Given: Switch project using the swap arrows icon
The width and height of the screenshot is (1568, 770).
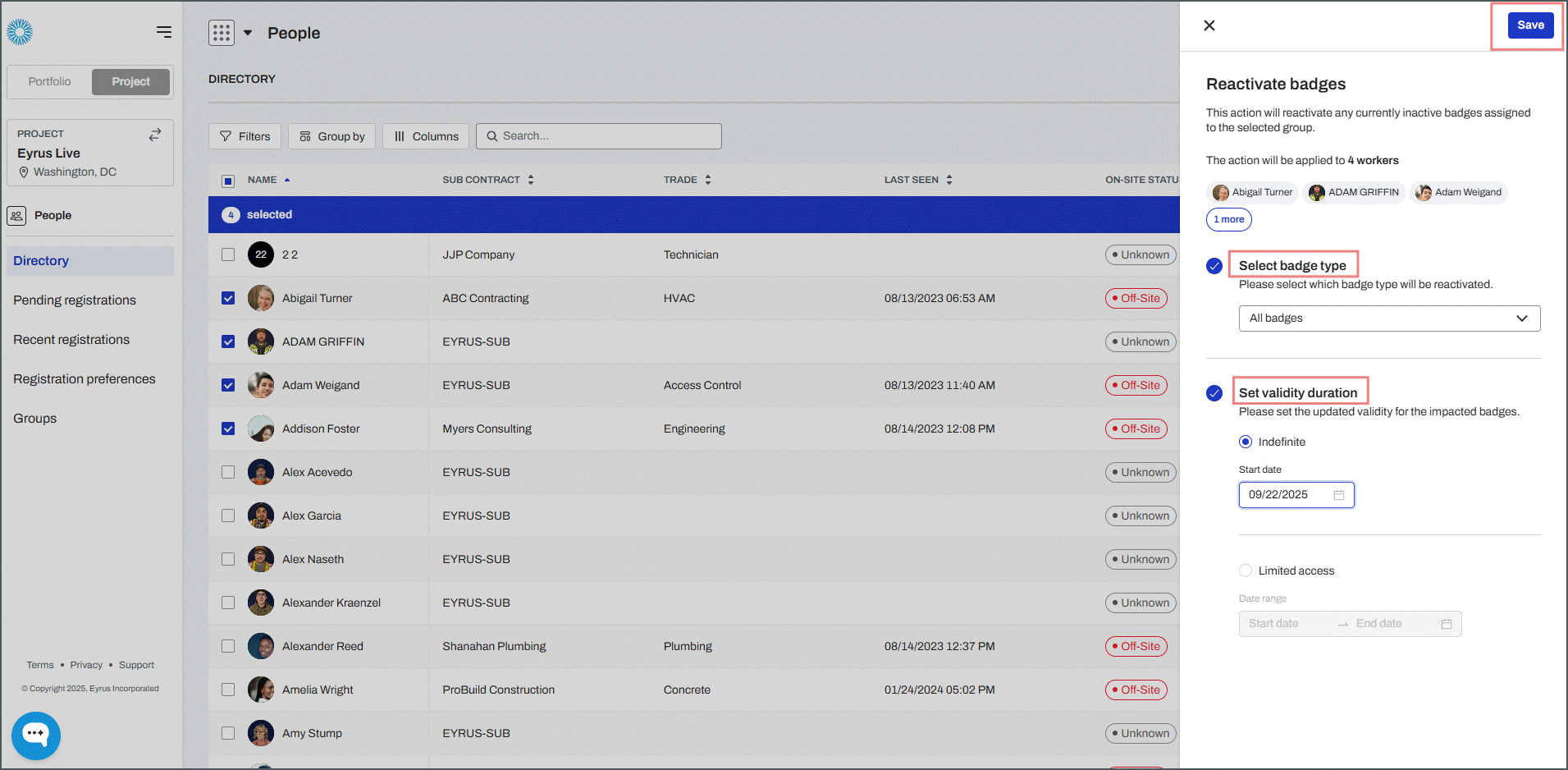Looking at the screenshot, I should pyautogui.click(x=154, y=135).
